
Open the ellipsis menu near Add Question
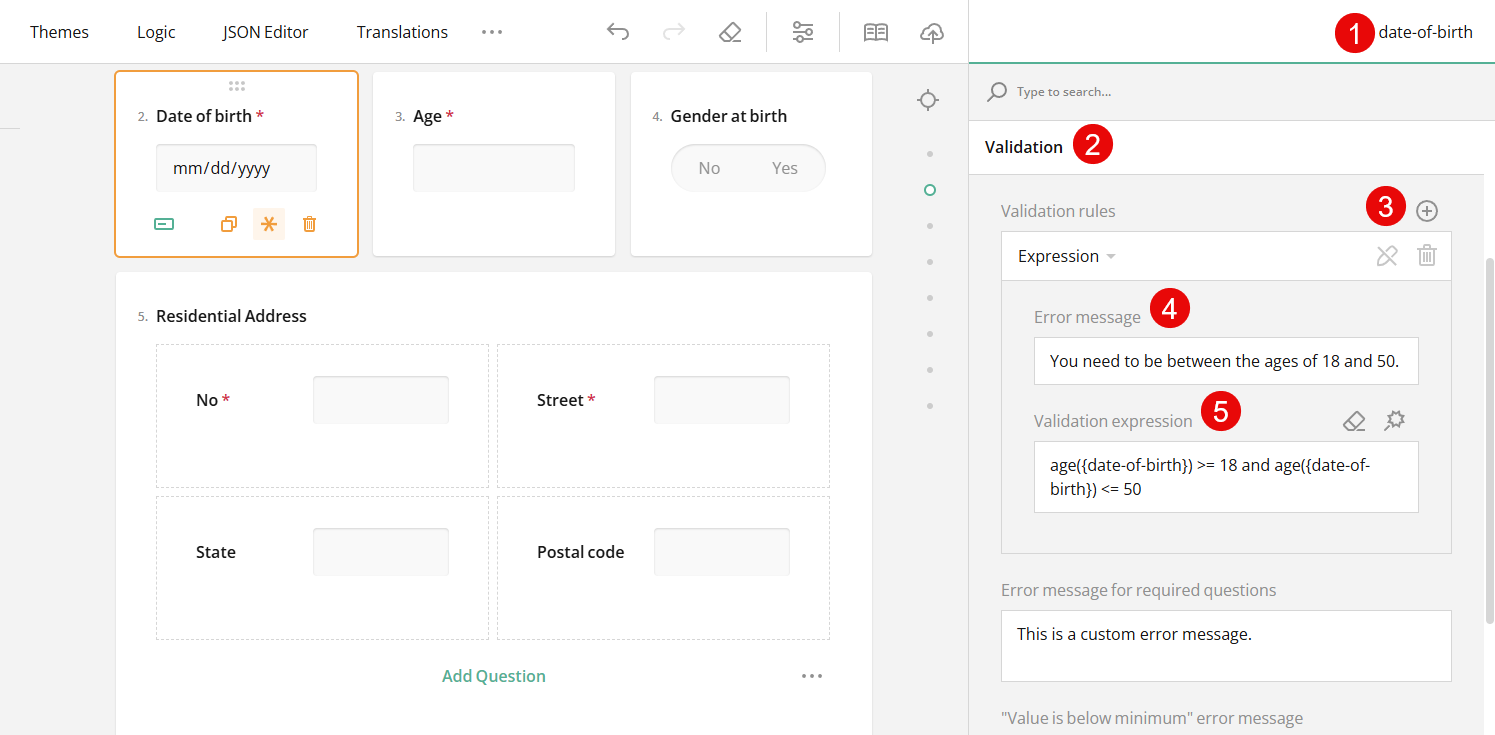point(812,675)
